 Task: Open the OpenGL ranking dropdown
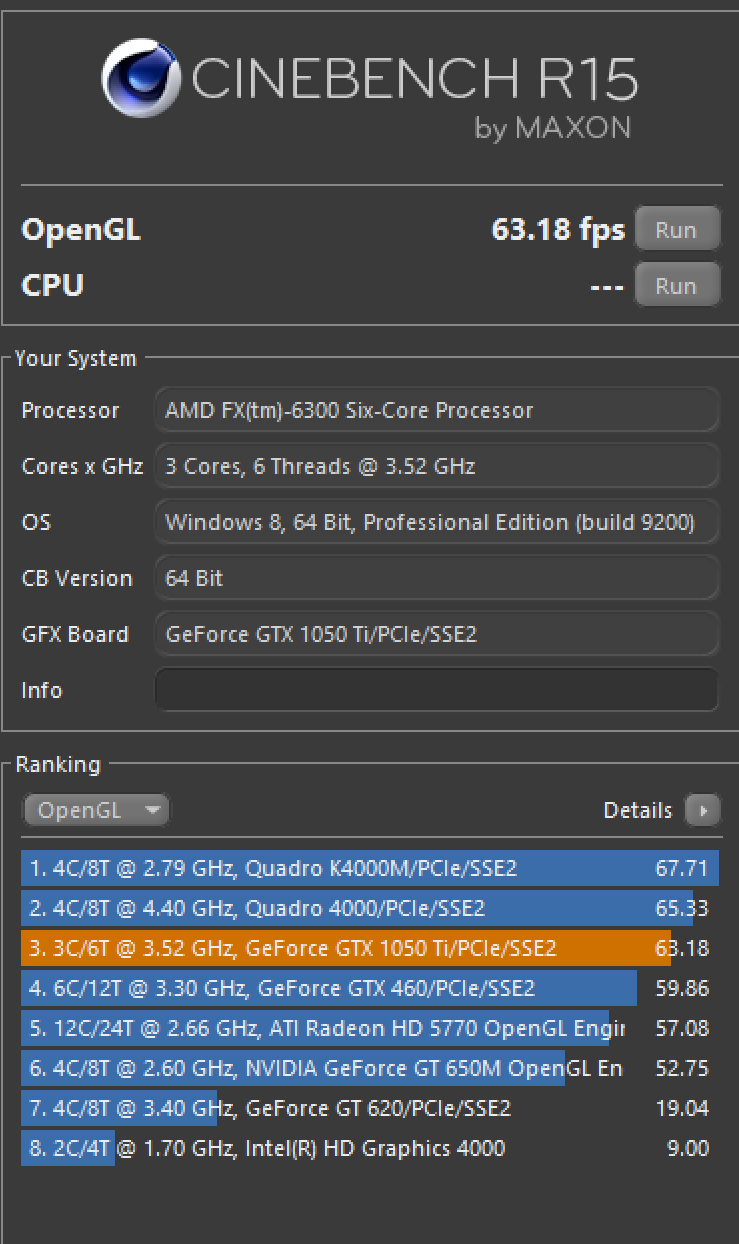click(96, 810)
